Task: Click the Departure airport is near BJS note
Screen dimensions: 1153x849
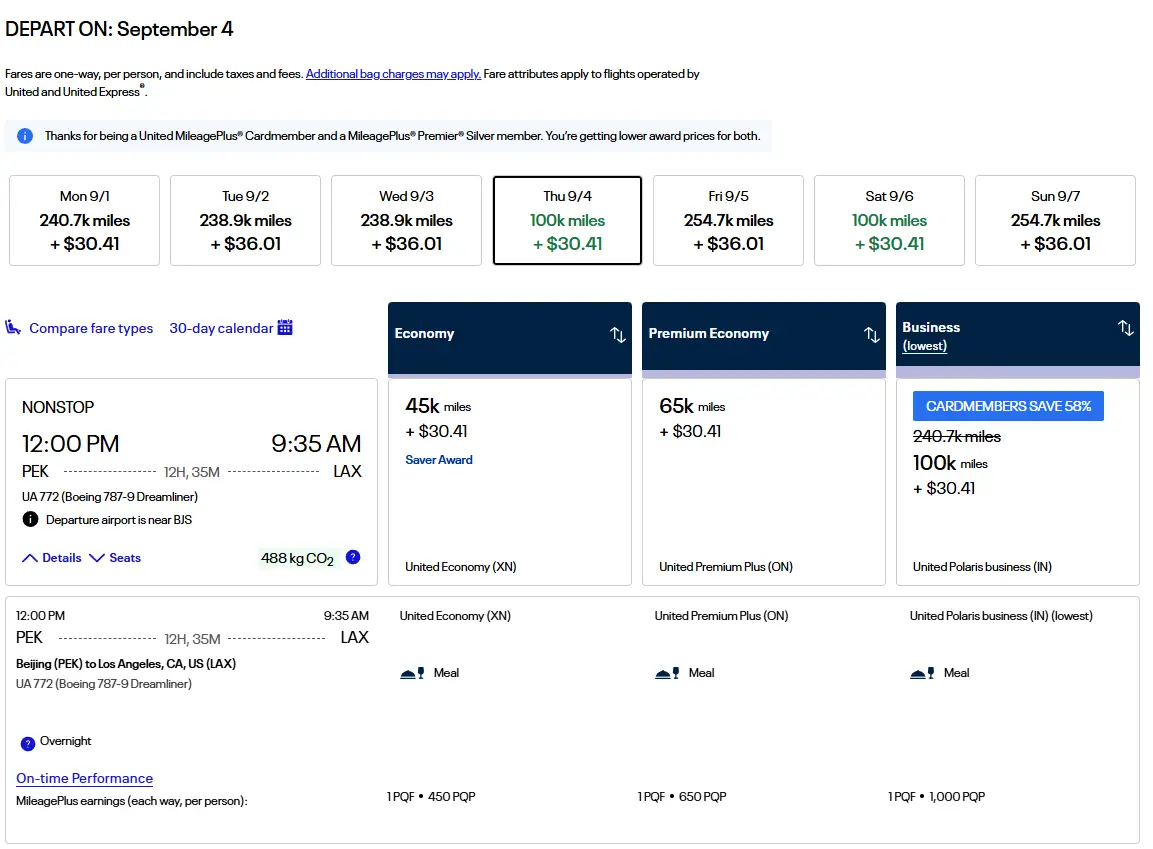Action: [118, 520]
